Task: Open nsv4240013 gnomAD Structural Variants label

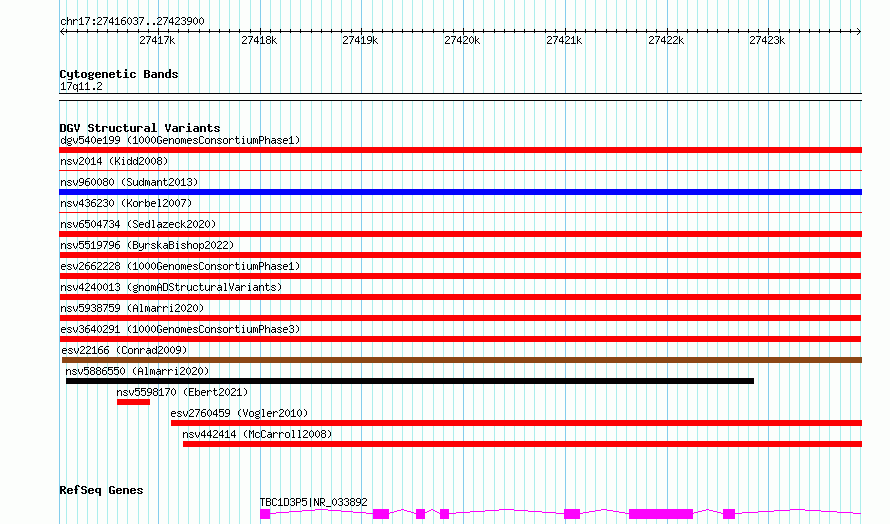Action: pos(171,287)
